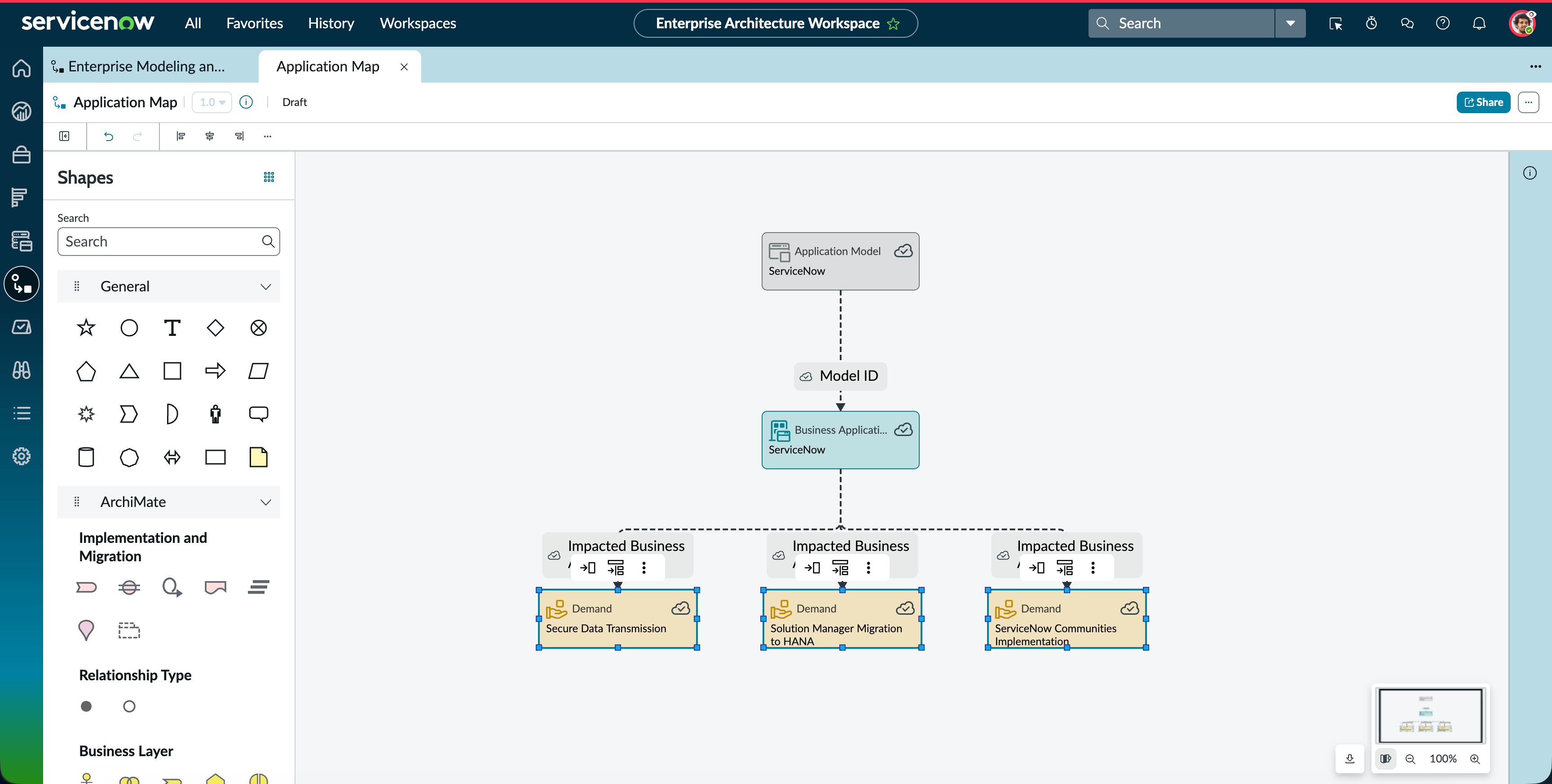Open the home icon in sidebar

[22, 68]
